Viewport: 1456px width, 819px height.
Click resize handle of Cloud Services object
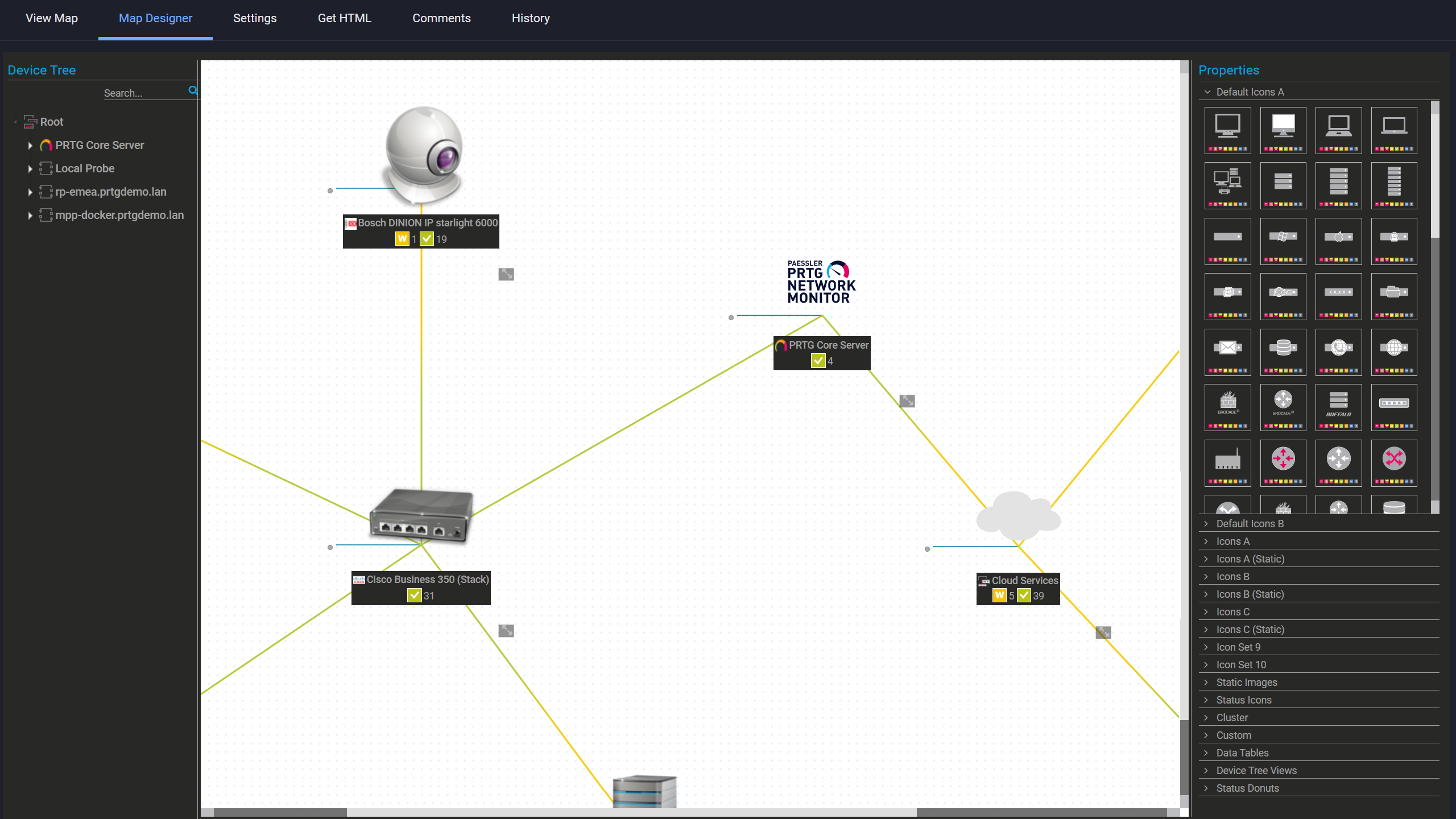click(x=1103, y=632)
